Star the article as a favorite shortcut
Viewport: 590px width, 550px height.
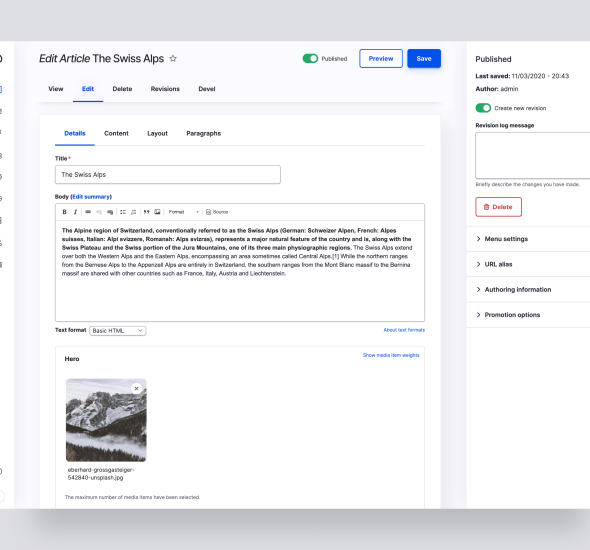click(173, 59)
